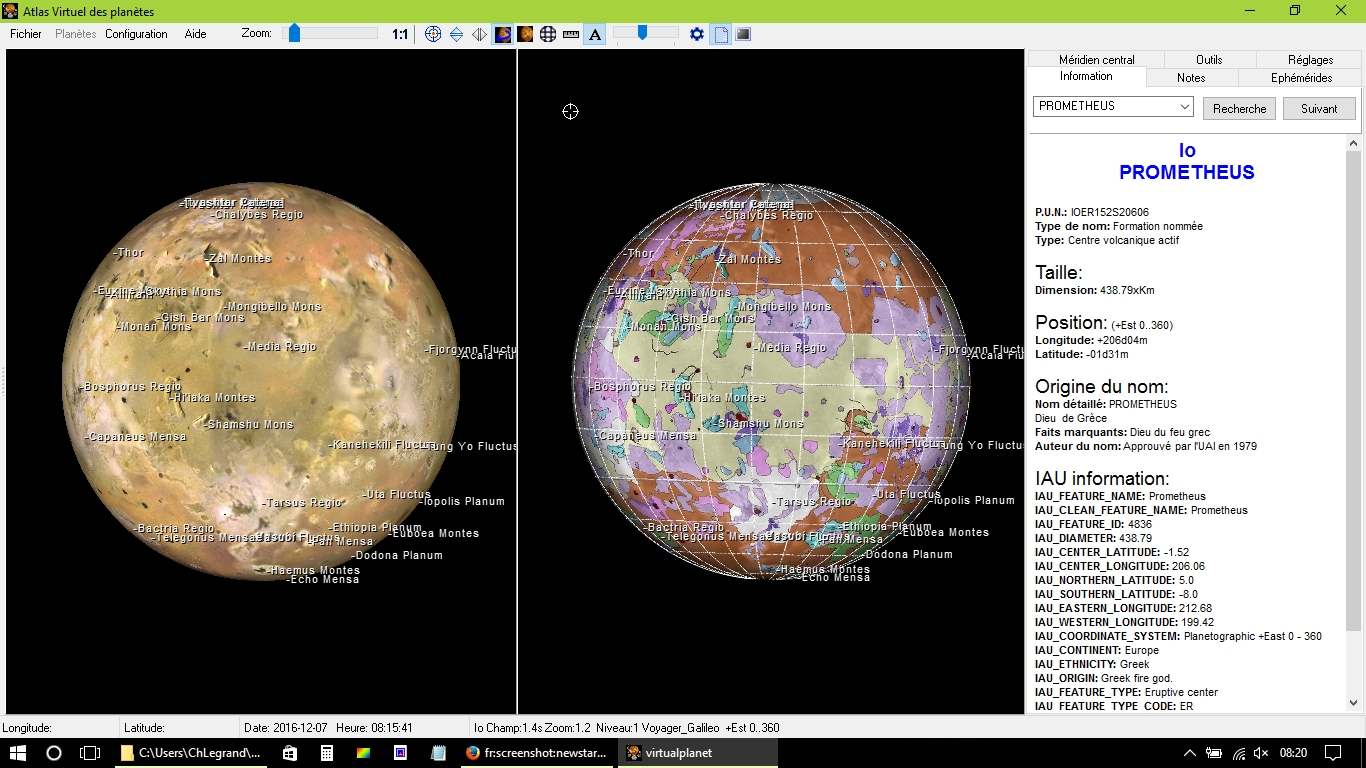Click the center-on-target crosshair toolbar icon
This screenshot has height=768, width=1366.
point(433,34)
